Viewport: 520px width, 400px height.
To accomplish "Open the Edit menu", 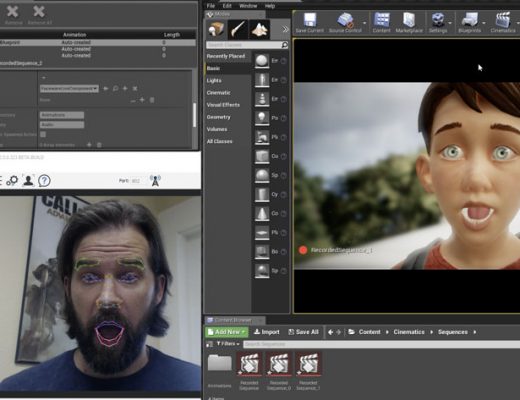I will coord(227,6).
